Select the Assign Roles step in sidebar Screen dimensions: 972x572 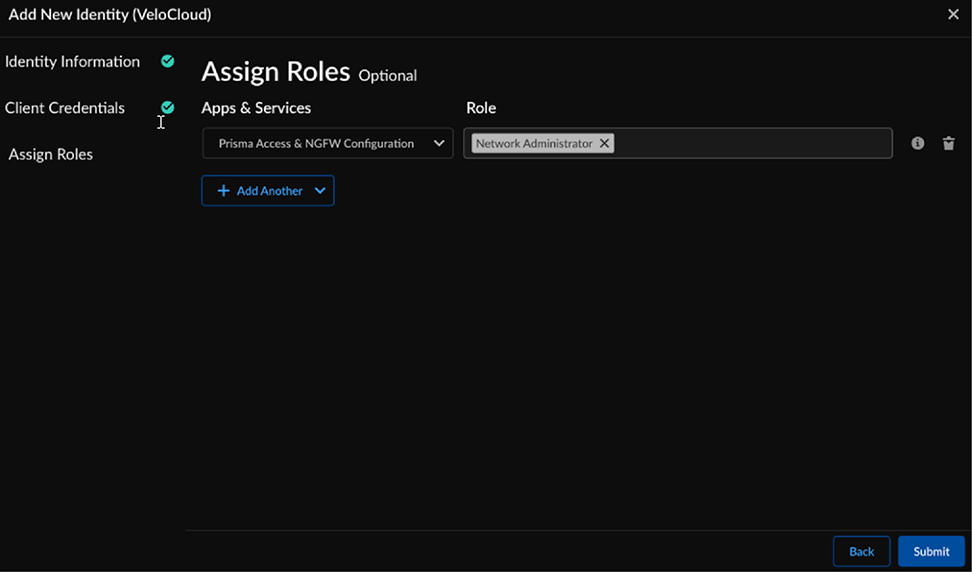pos(51,155)
